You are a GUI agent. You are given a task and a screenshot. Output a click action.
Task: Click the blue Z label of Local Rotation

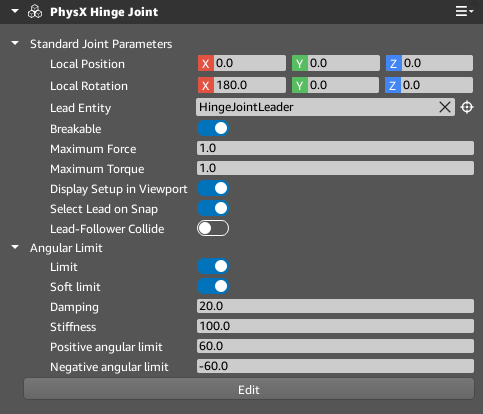pyautogui.click(x=393, y=85)
